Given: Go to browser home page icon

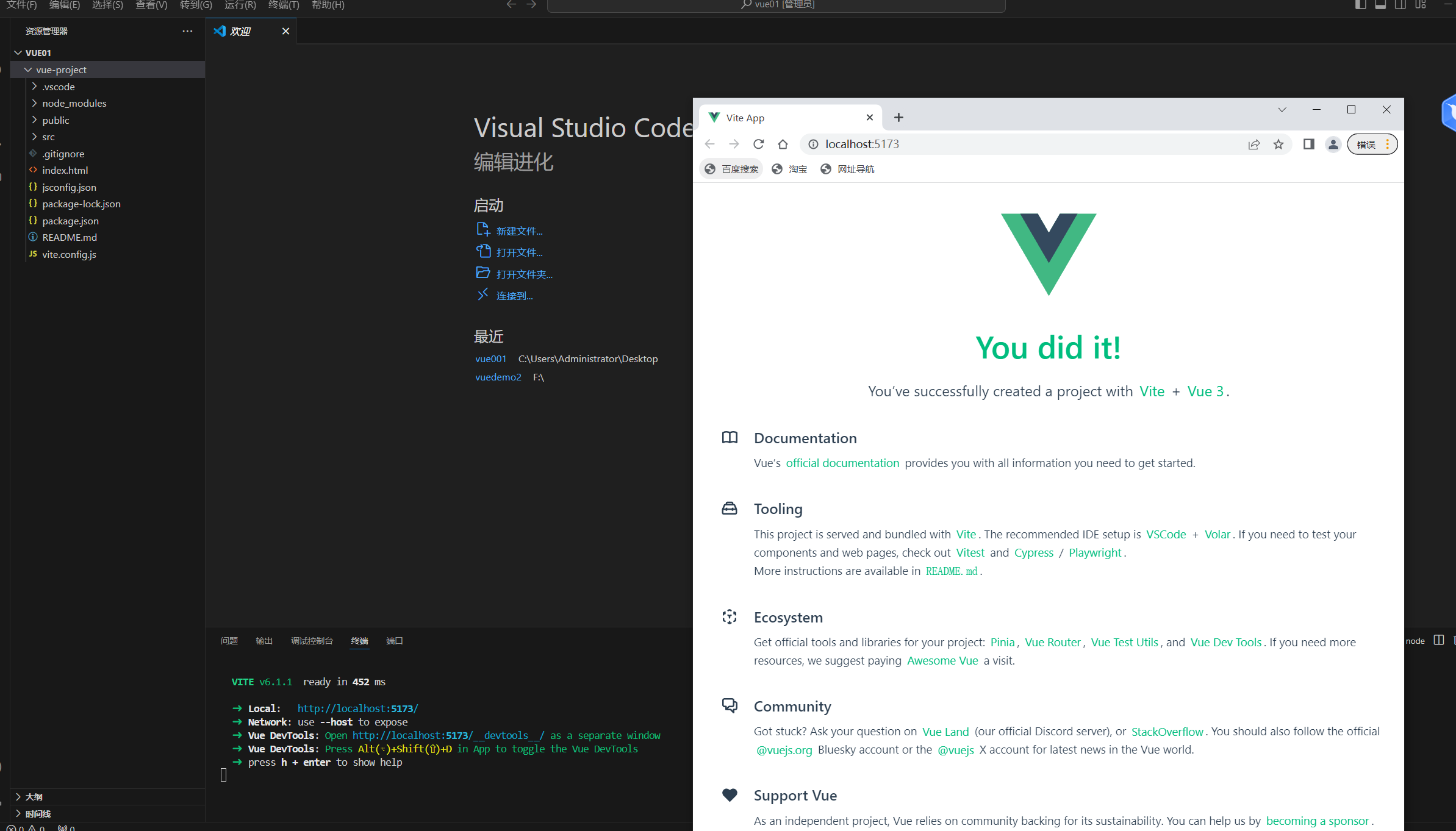Looking at the screenshot, I should 783,144.
